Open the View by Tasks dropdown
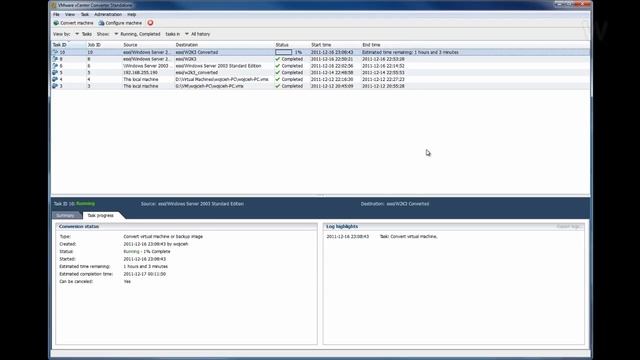The width and height of the screenshot is (640, 360). click(84, 34)
